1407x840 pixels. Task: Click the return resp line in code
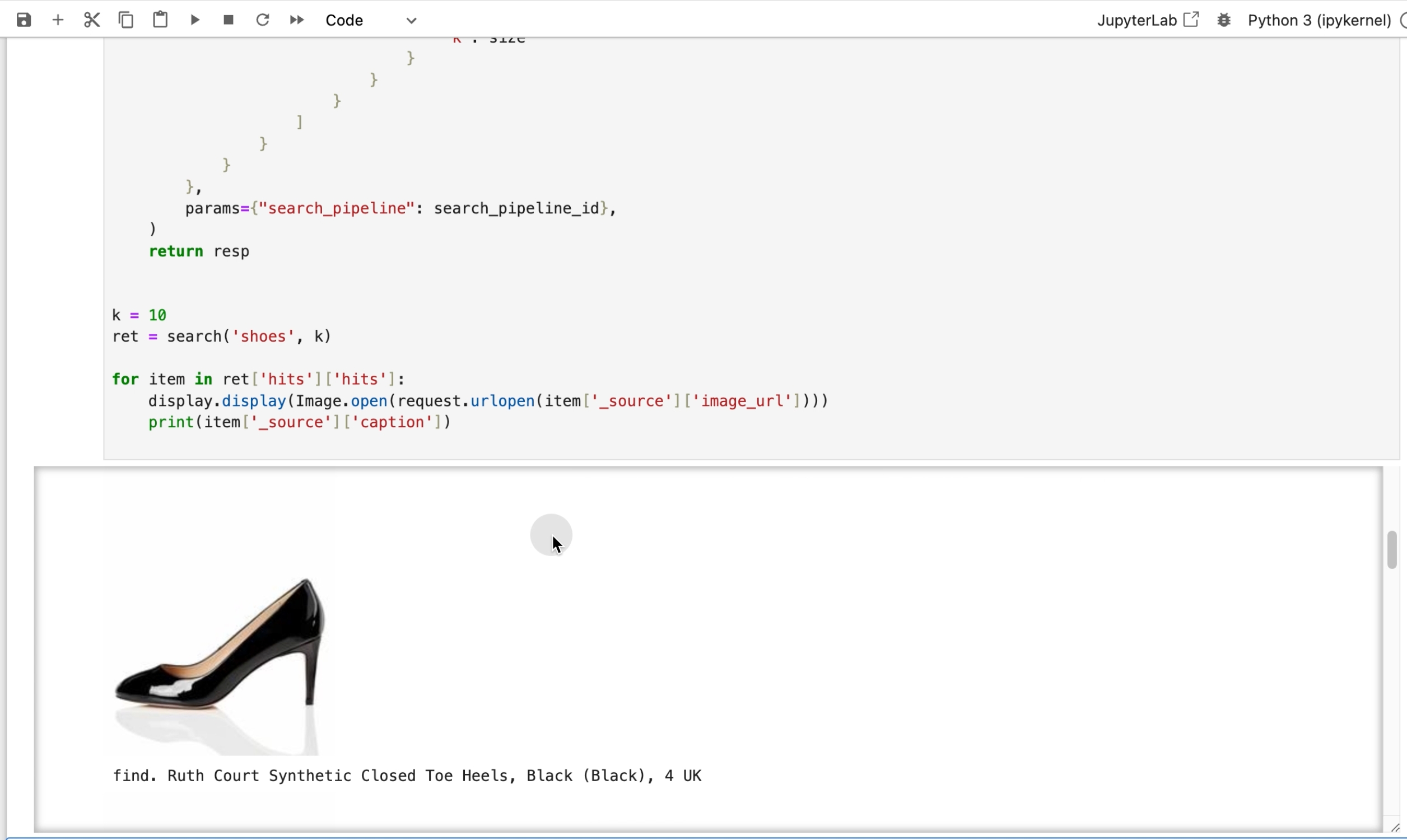199,251
